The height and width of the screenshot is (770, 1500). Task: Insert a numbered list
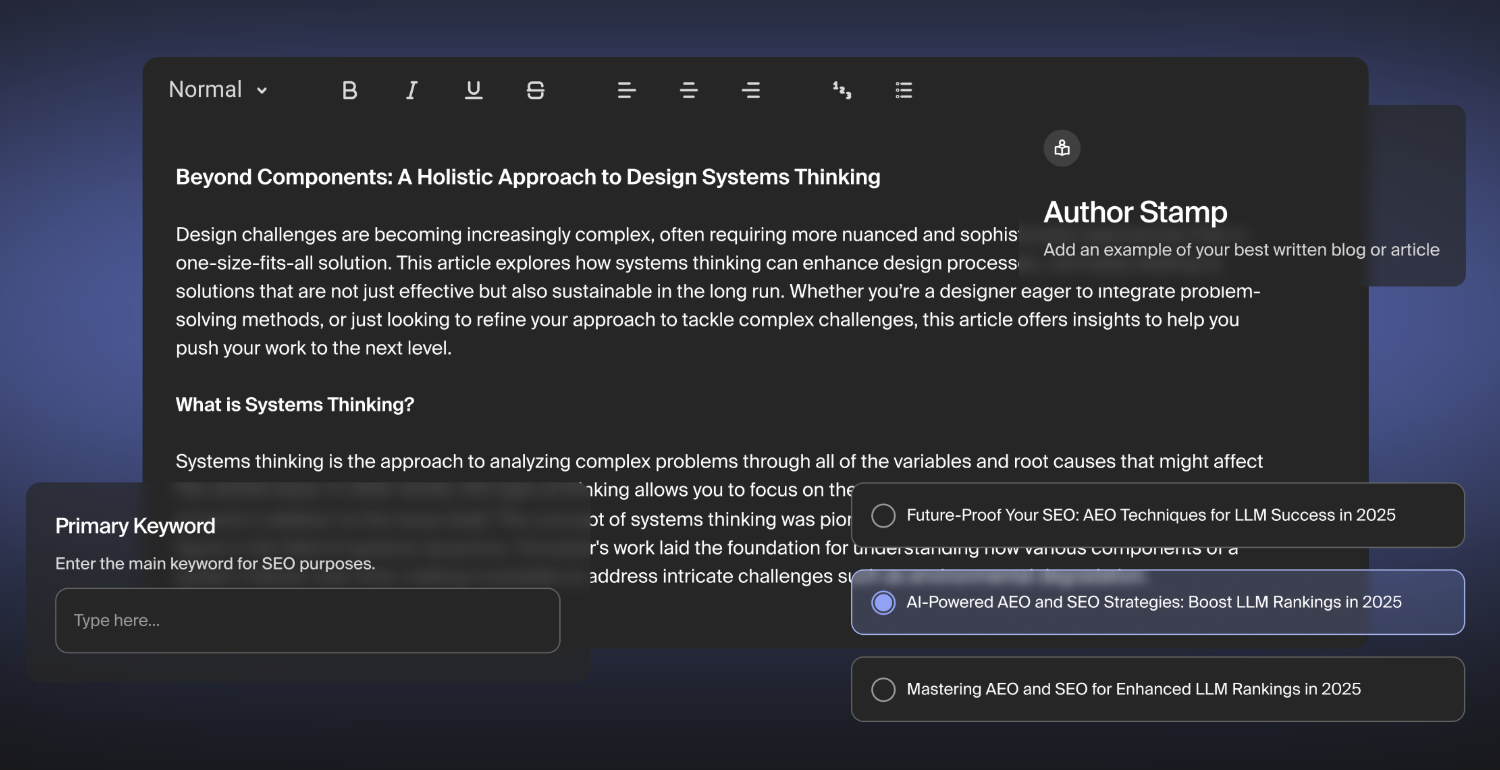[x=842, y=90]
